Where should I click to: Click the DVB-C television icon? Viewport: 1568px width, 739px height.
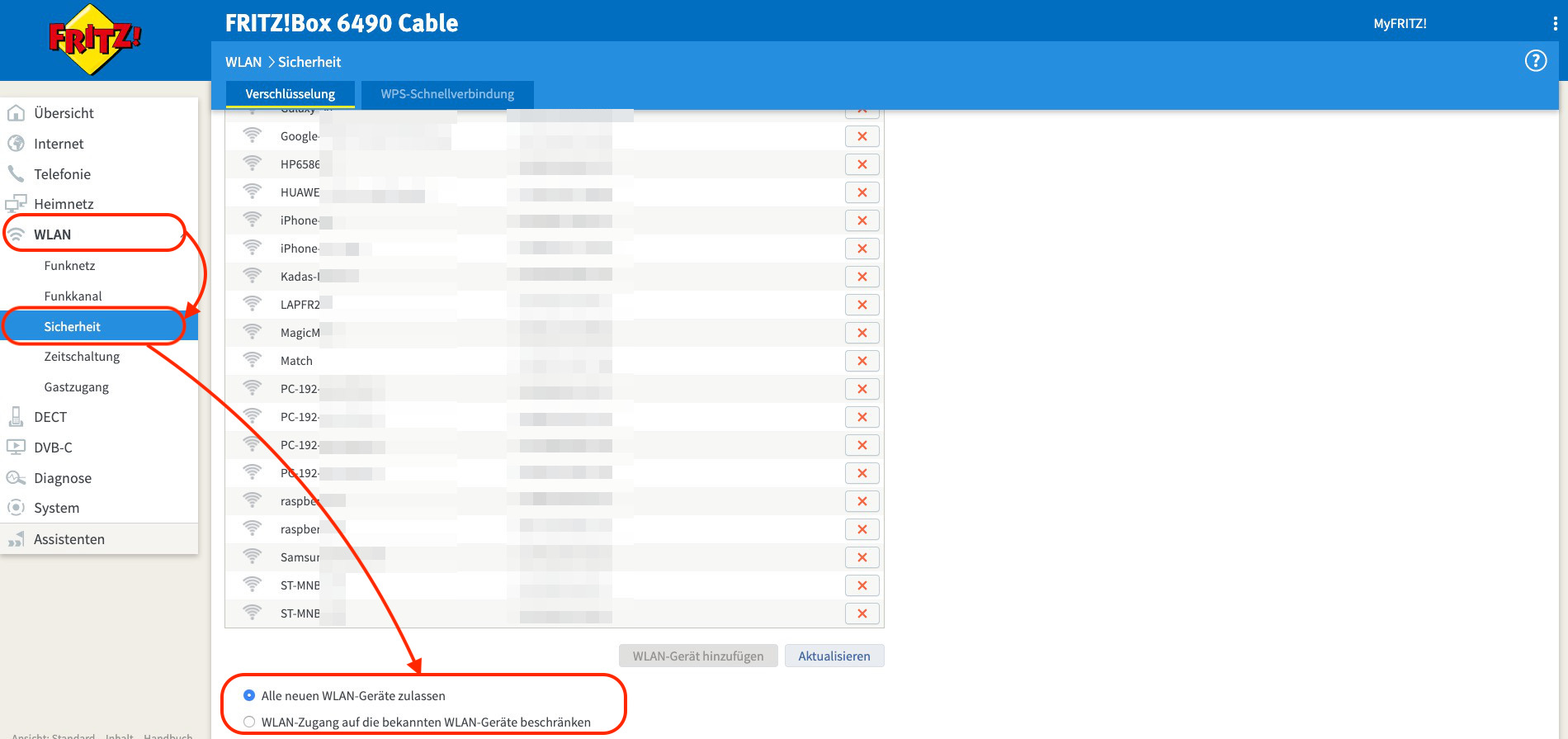[16, 447]
